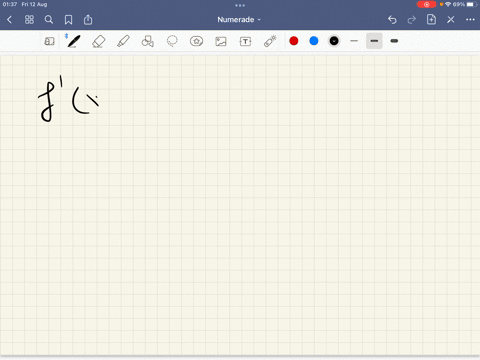Bookmark this page
The height and width of the screenshot is (360, 480).
pyautogui.click(x=68, y=20)
